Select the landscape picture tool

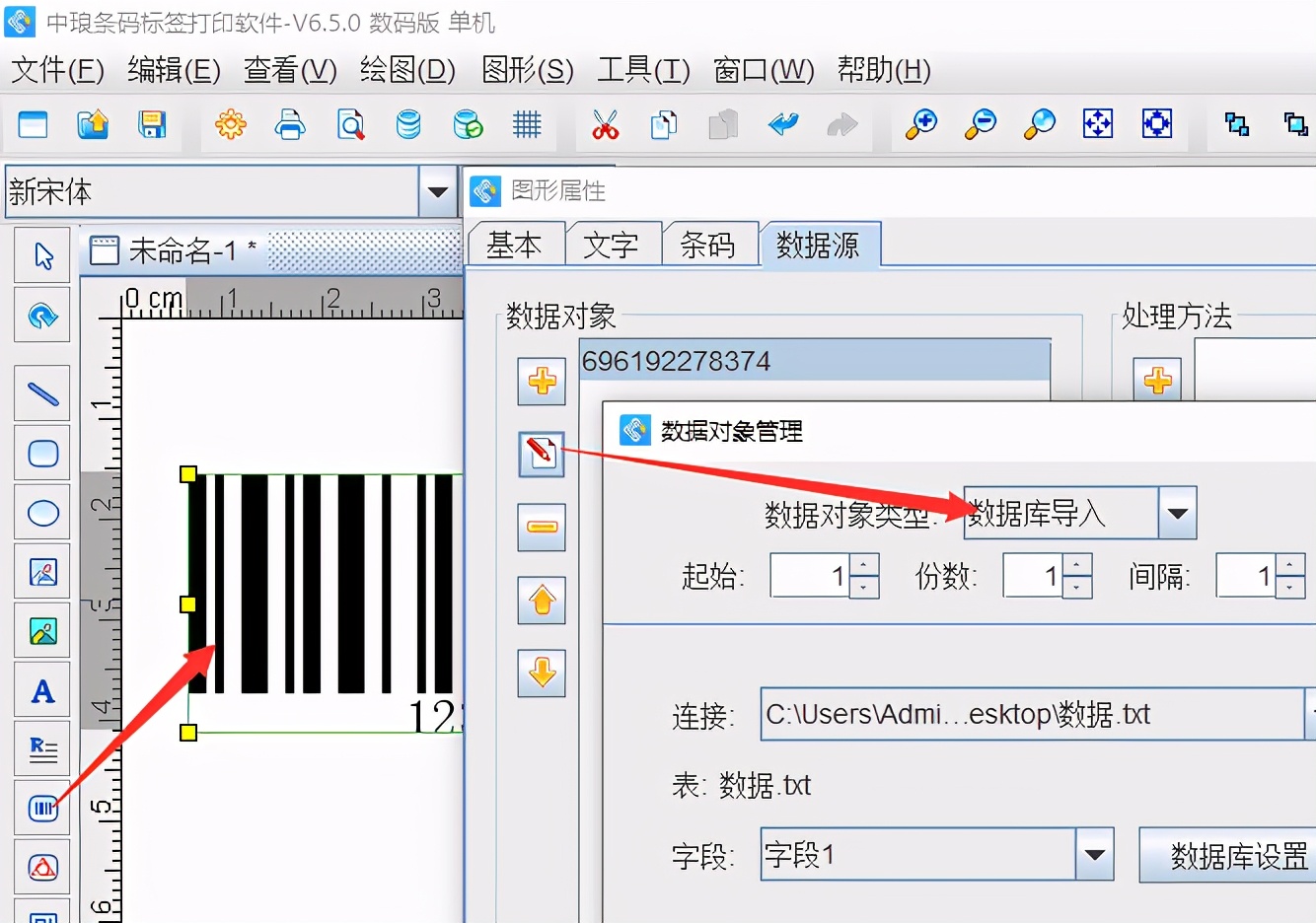point(42,631)
